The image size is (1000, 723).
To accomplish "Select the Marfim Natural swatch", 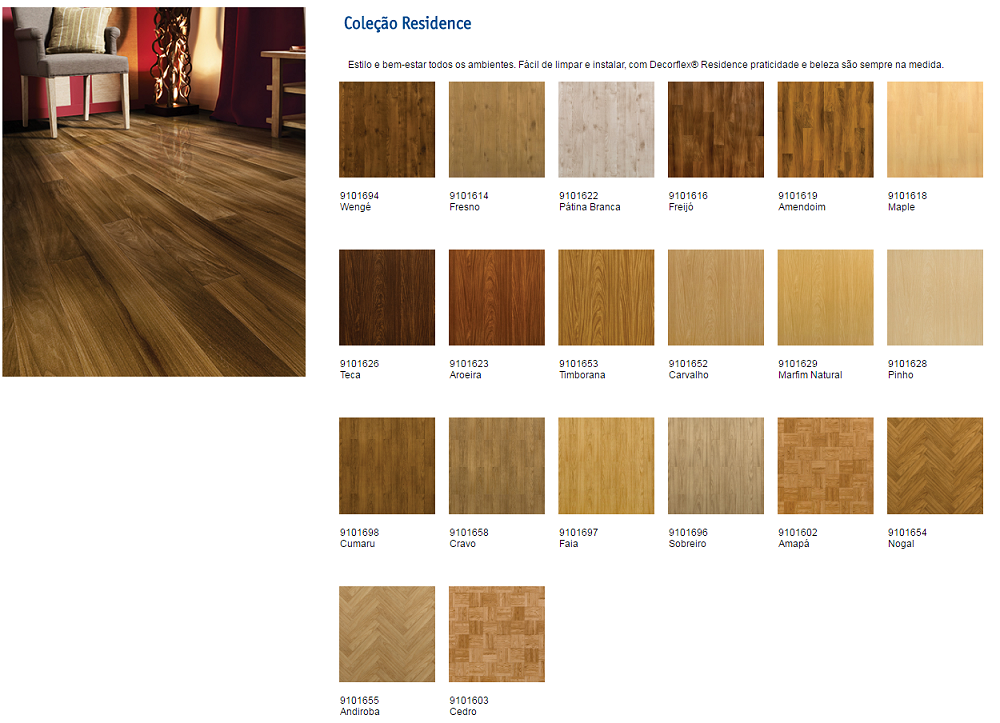I will click(825, 298).
